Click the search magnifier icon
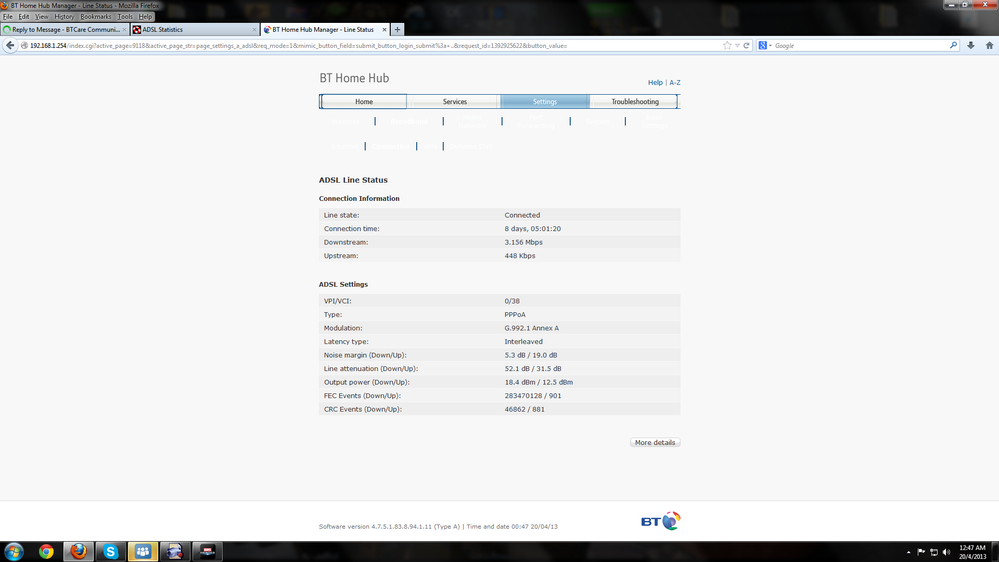This screenshot has width=999, height=562. pyautogui.click(x=953, y=45)
